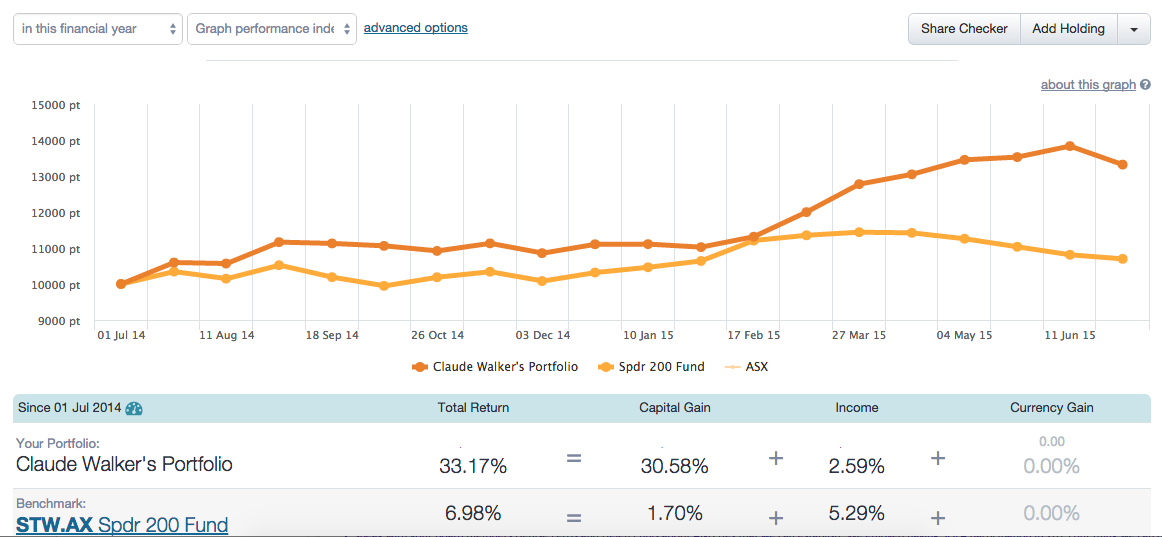Click the Total Return column header

(x=473, y=408)
